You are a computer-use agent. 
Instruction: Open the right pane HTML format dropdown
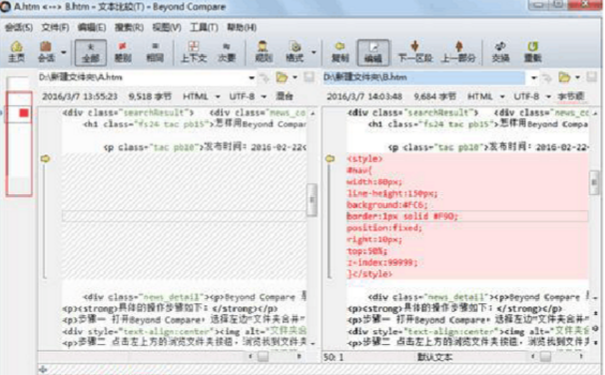coord(486,96)
